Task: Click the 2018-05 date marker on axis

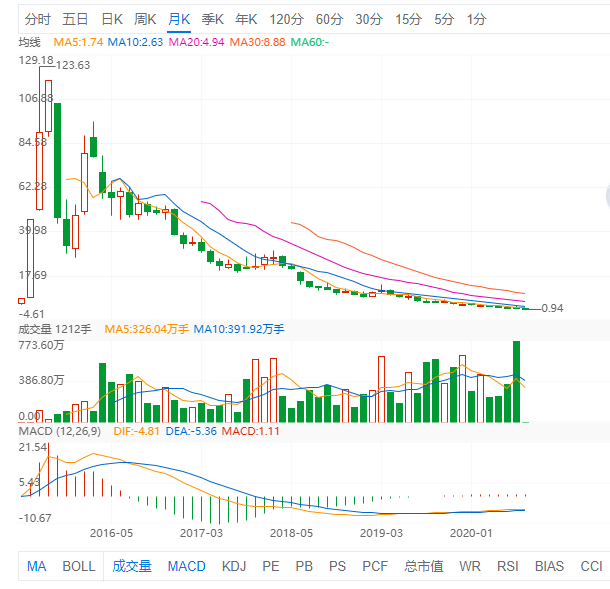Action: point(291,533)
